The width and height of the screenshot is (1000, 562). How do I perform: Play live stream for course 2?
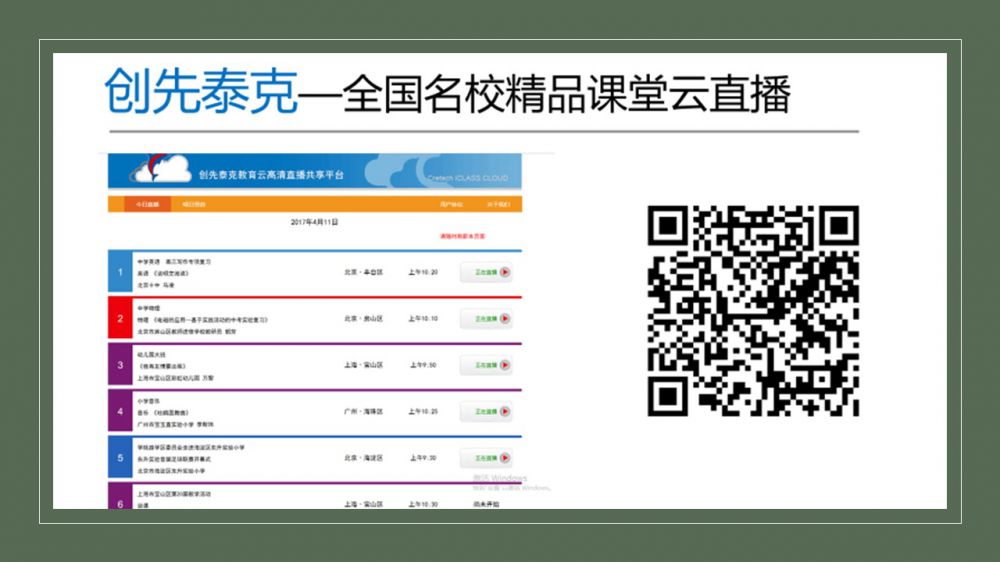coord(504,319)
